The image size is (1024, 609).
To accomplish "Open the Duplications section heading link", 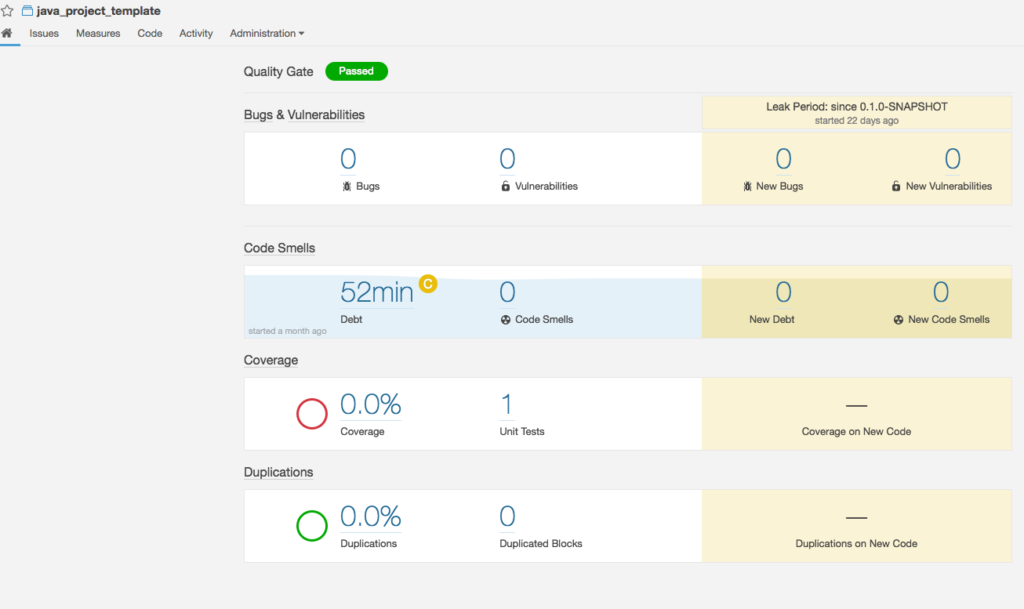I will (278, 473).
